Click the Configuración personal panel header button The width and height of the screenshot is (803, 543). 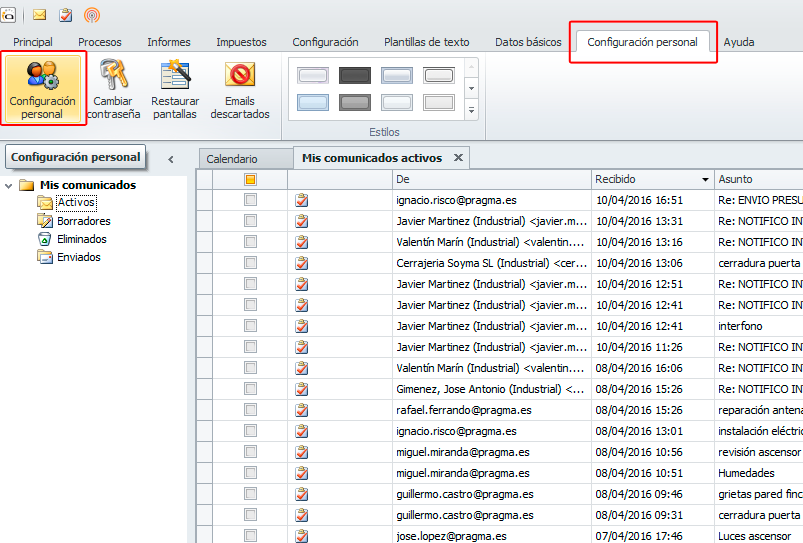tap(75, 157)
